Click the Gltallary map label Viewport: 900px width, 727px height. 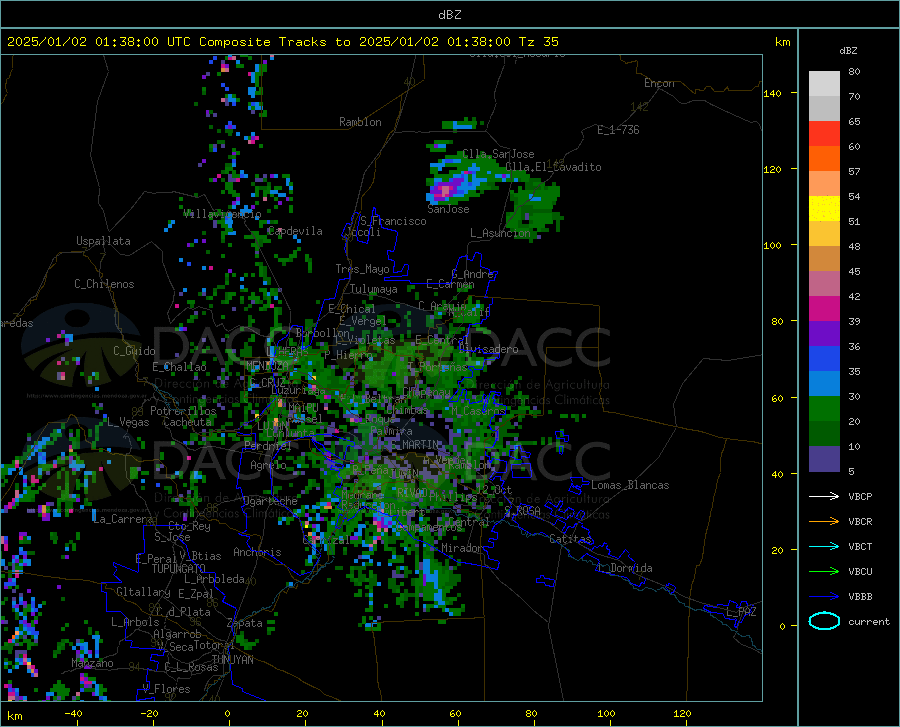[x=143, y=592]
